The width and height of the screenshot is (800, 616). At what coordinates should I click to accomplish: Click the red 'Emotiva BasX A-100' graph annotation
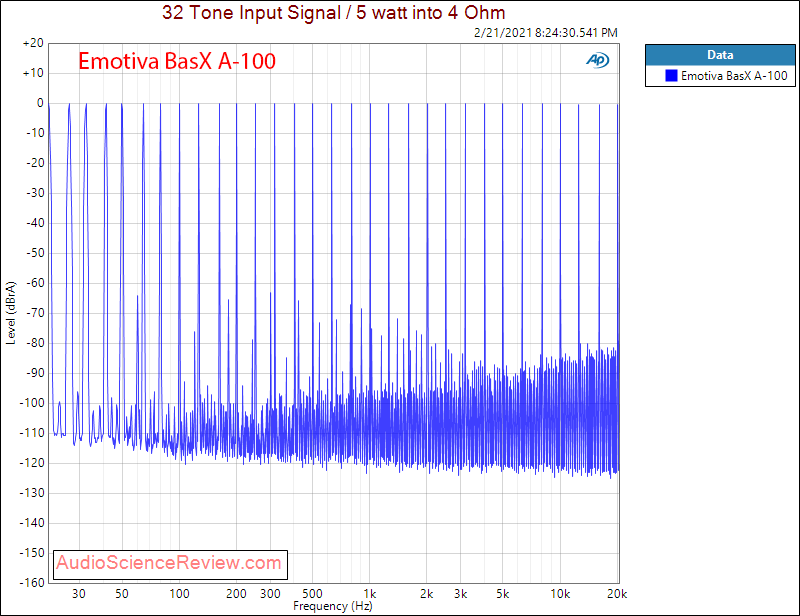pos(177,61)
